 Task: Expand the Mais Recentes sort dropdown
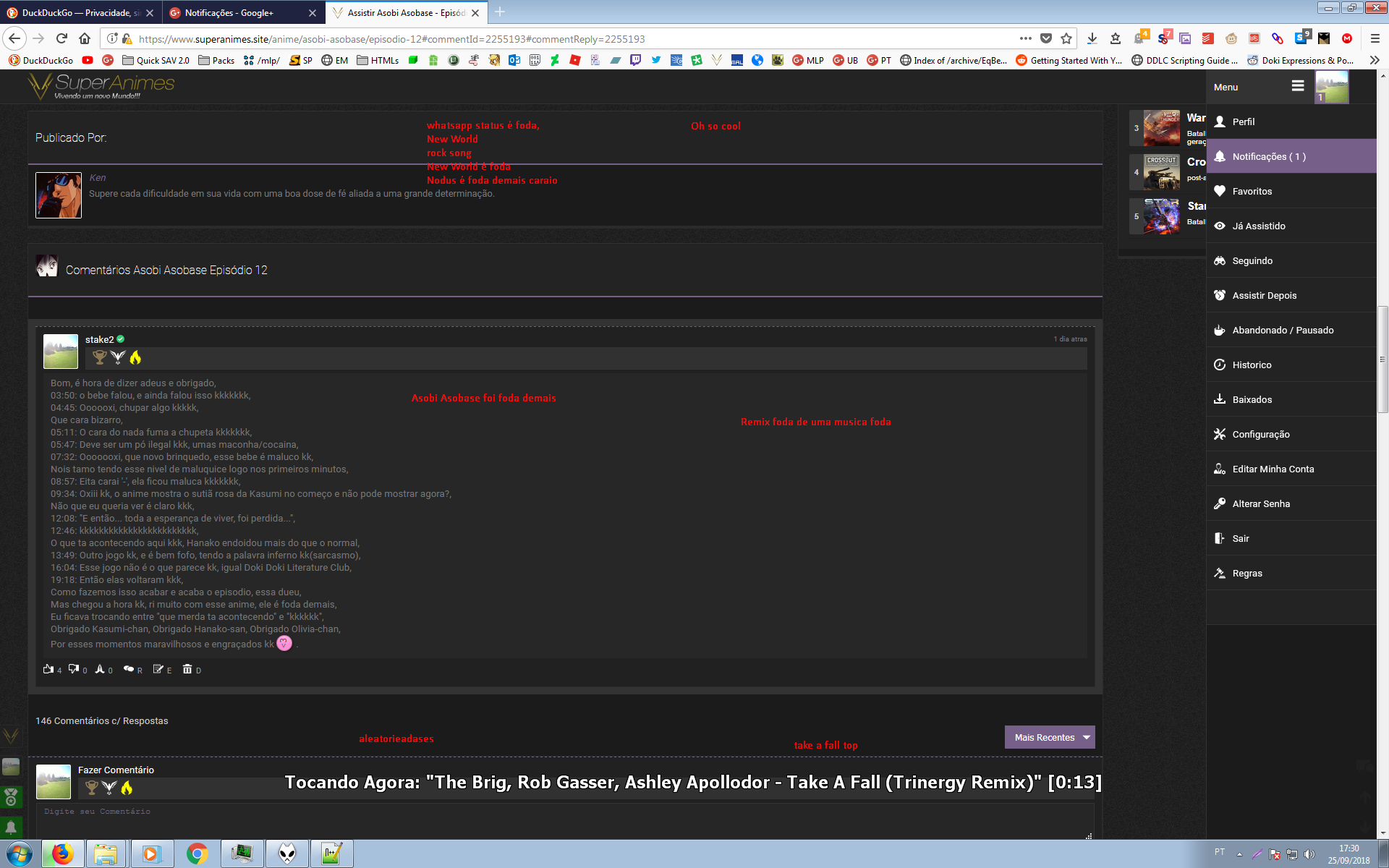click(x=1050, y=737)
